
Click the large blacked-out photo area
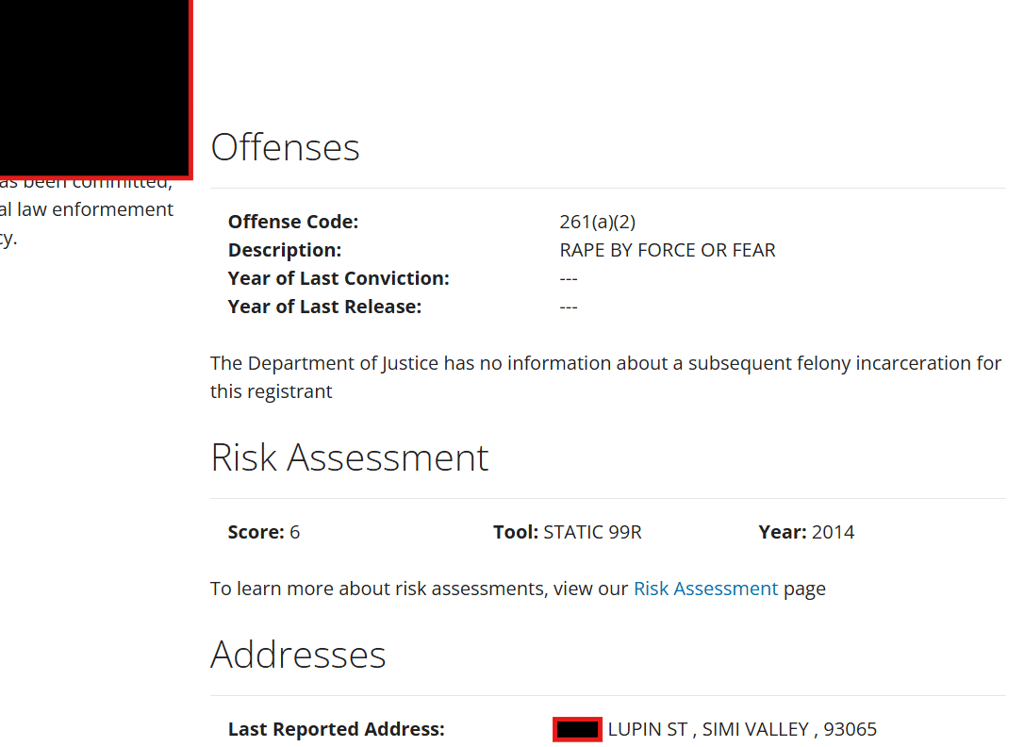94,88
